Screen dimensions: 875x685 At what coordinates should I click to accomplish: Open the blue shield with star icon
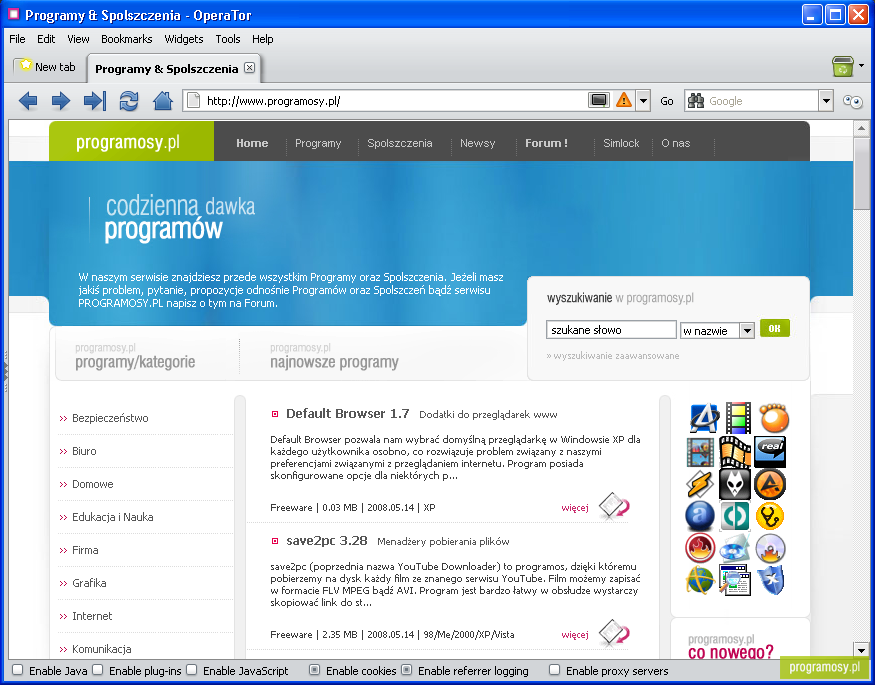(x=771, y=580)
